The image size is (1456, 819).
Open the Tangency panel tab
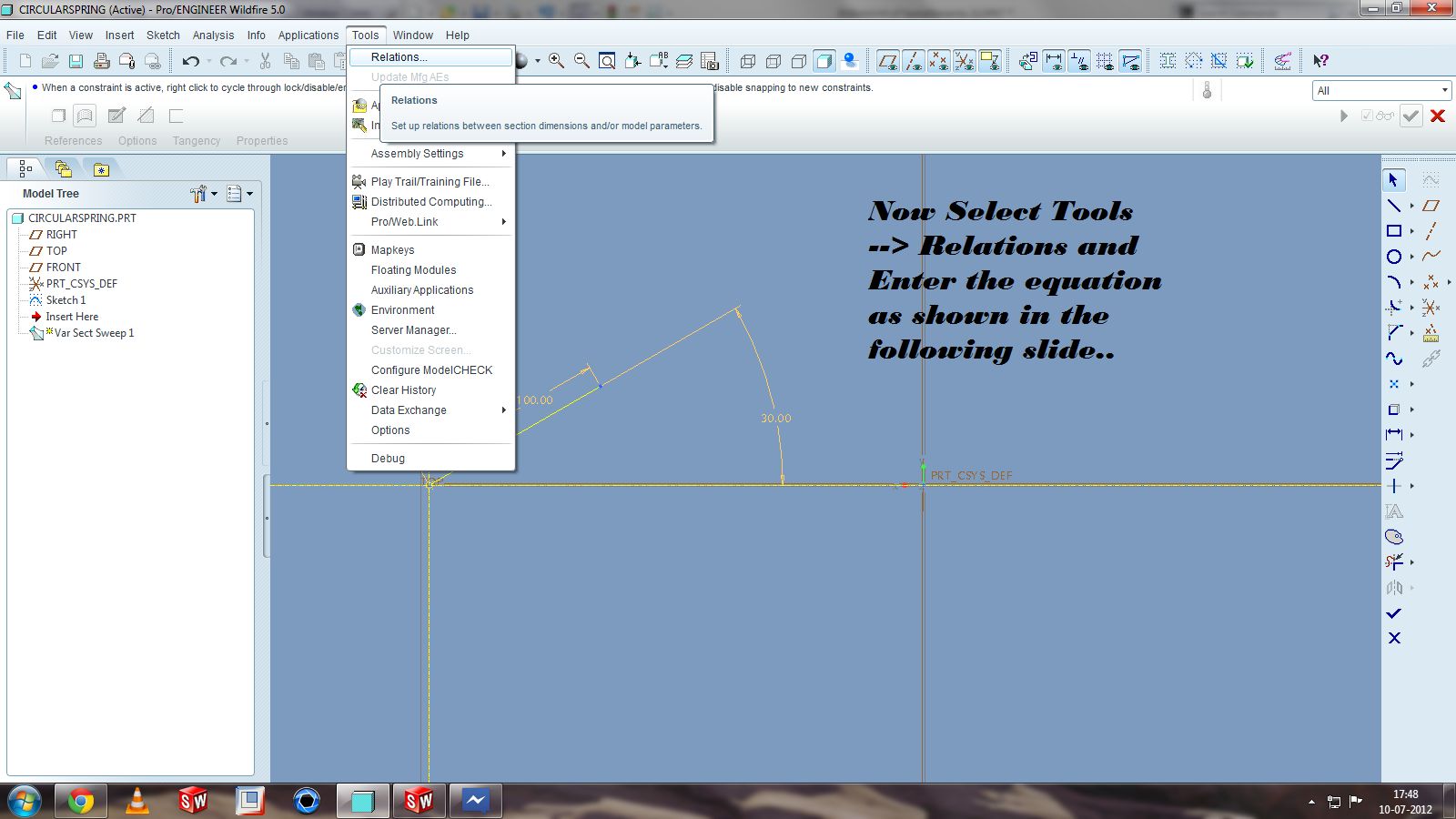(x=197, y=141)
